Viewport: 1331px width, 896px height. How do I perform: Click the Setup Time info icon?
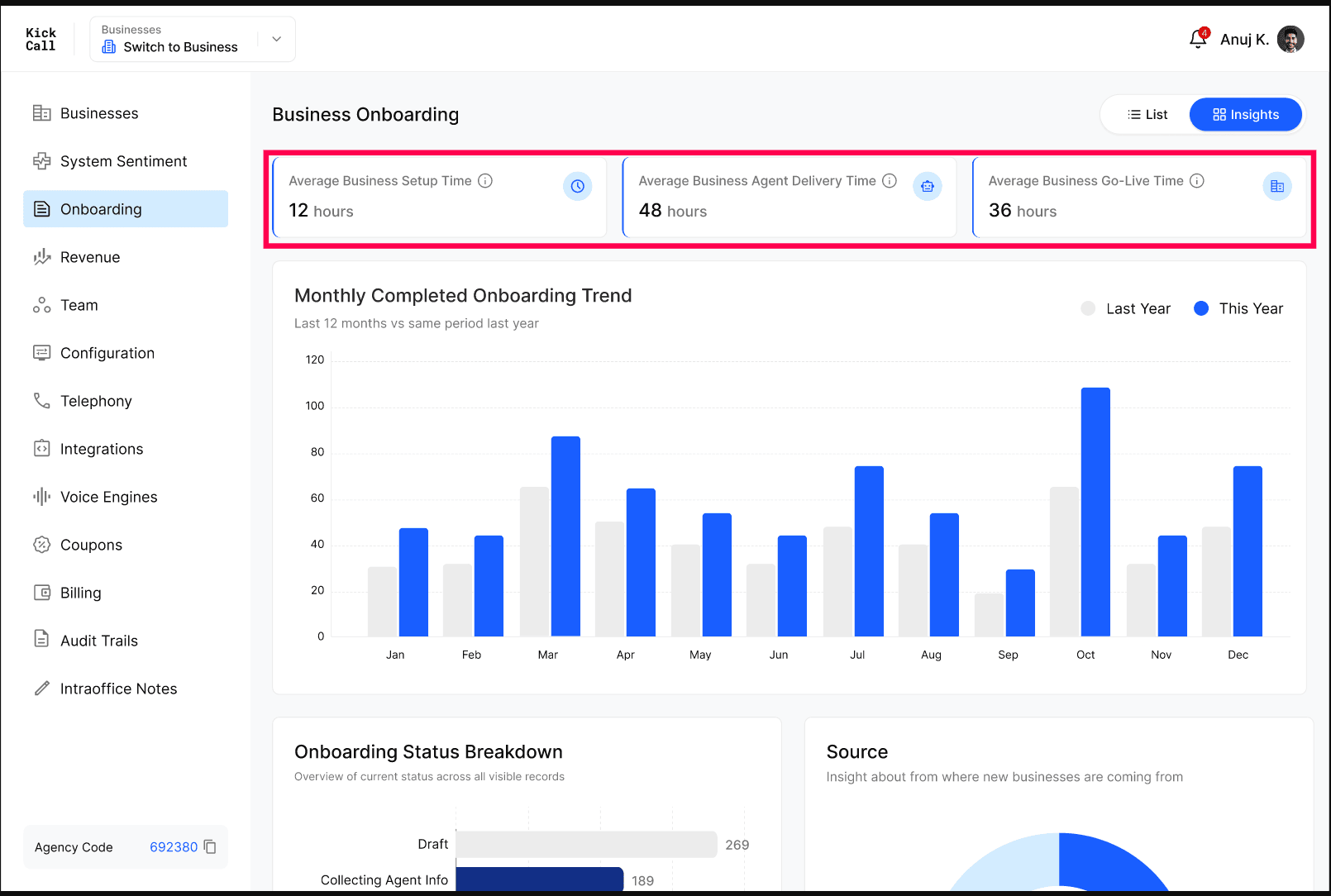(485, 181)
